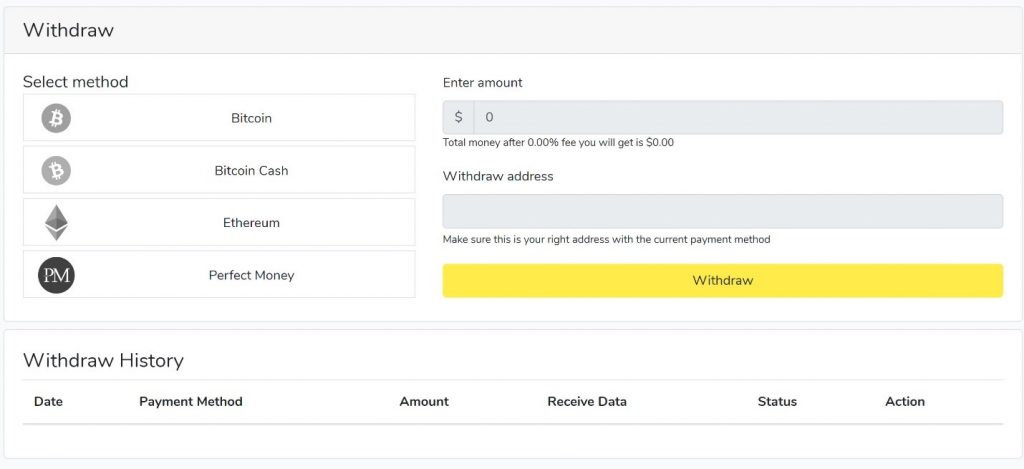Pick Perfect Money as withdraw method
Screen dimensions: 1024x469
click(219, 274)
